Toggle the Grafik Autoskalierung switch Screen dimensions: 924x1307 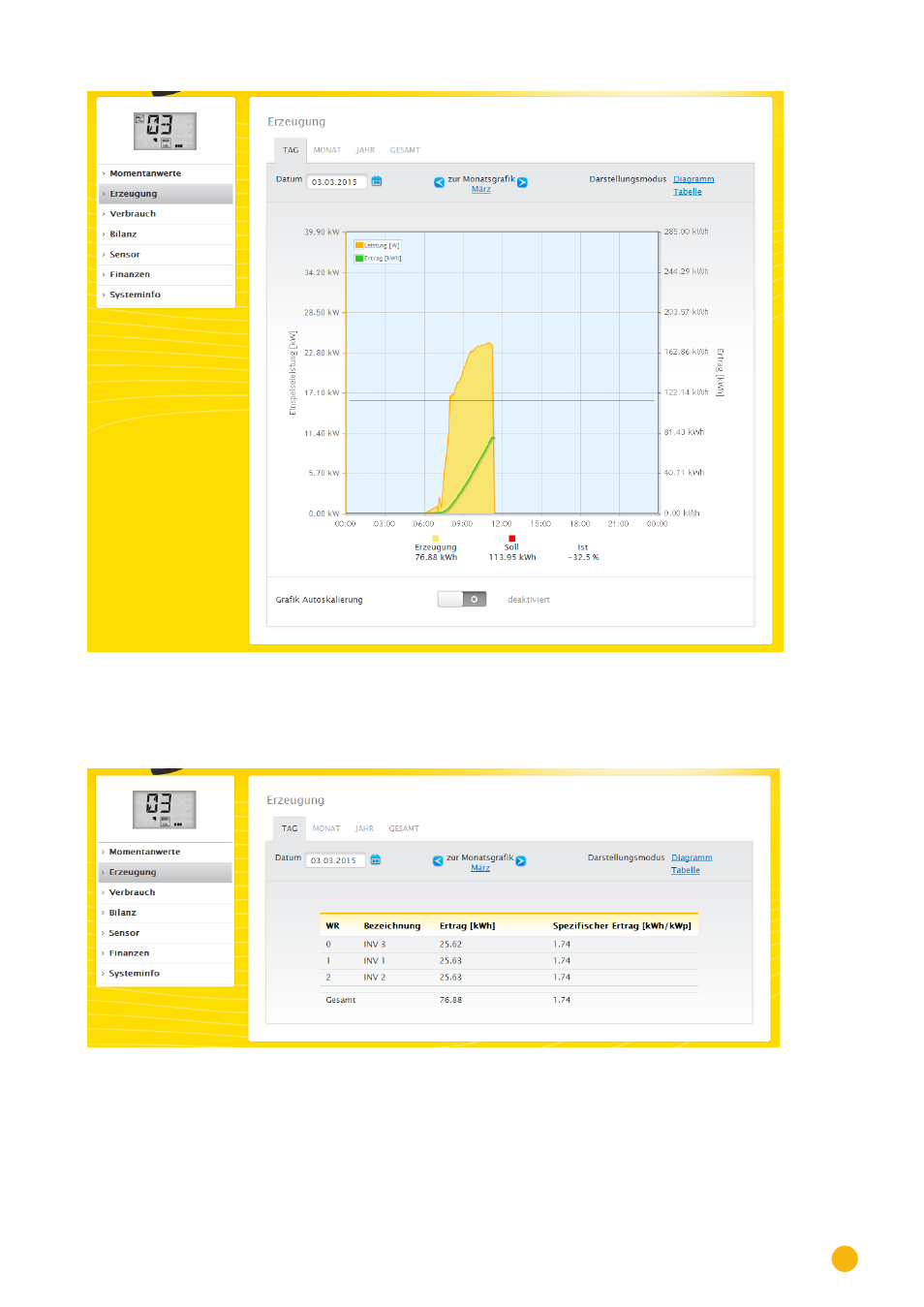click(462, 599)
